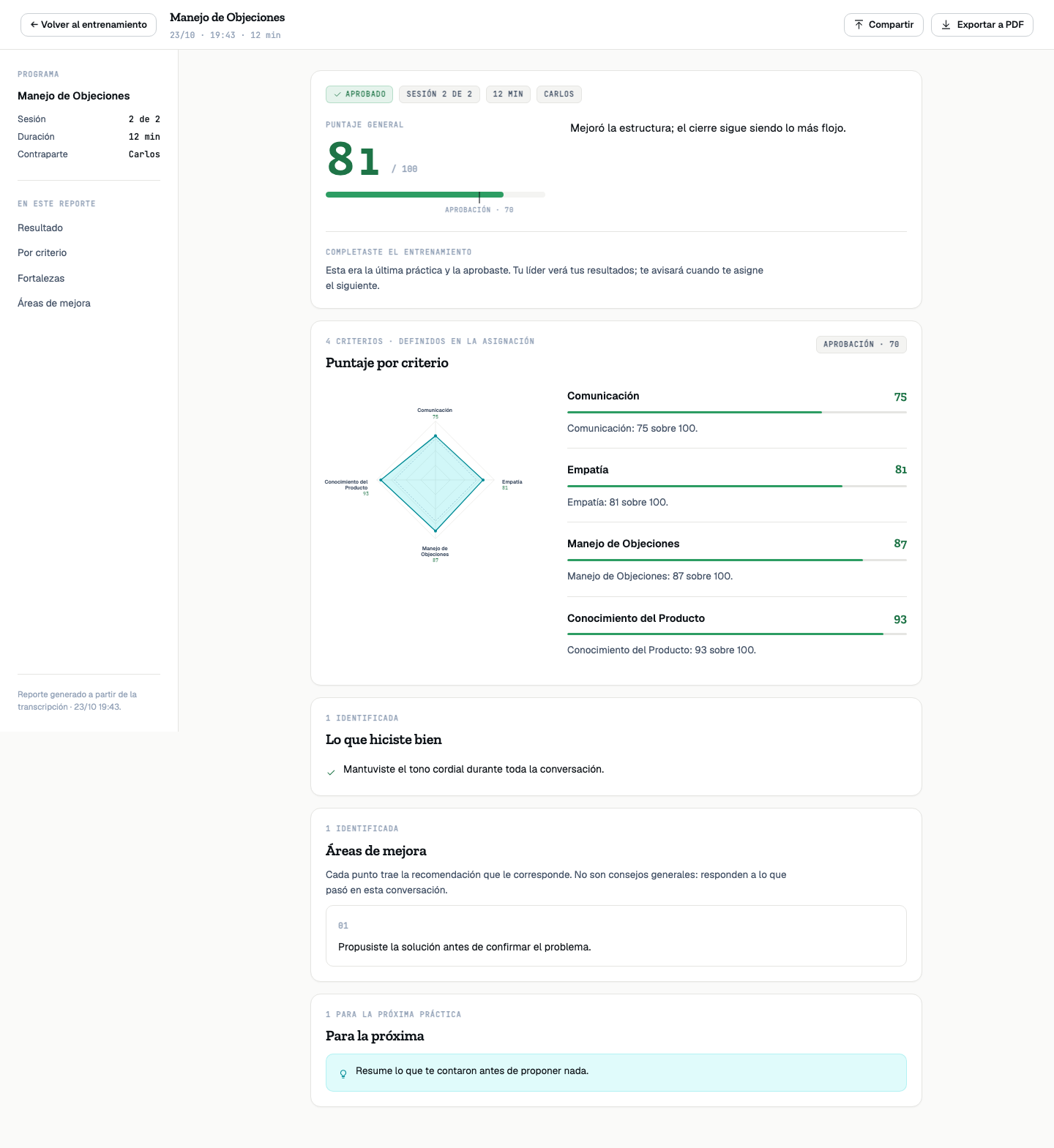Click the large overall score 81
The height and width of the screenshot is (1148, 1054).
click(x=354, y=160)
